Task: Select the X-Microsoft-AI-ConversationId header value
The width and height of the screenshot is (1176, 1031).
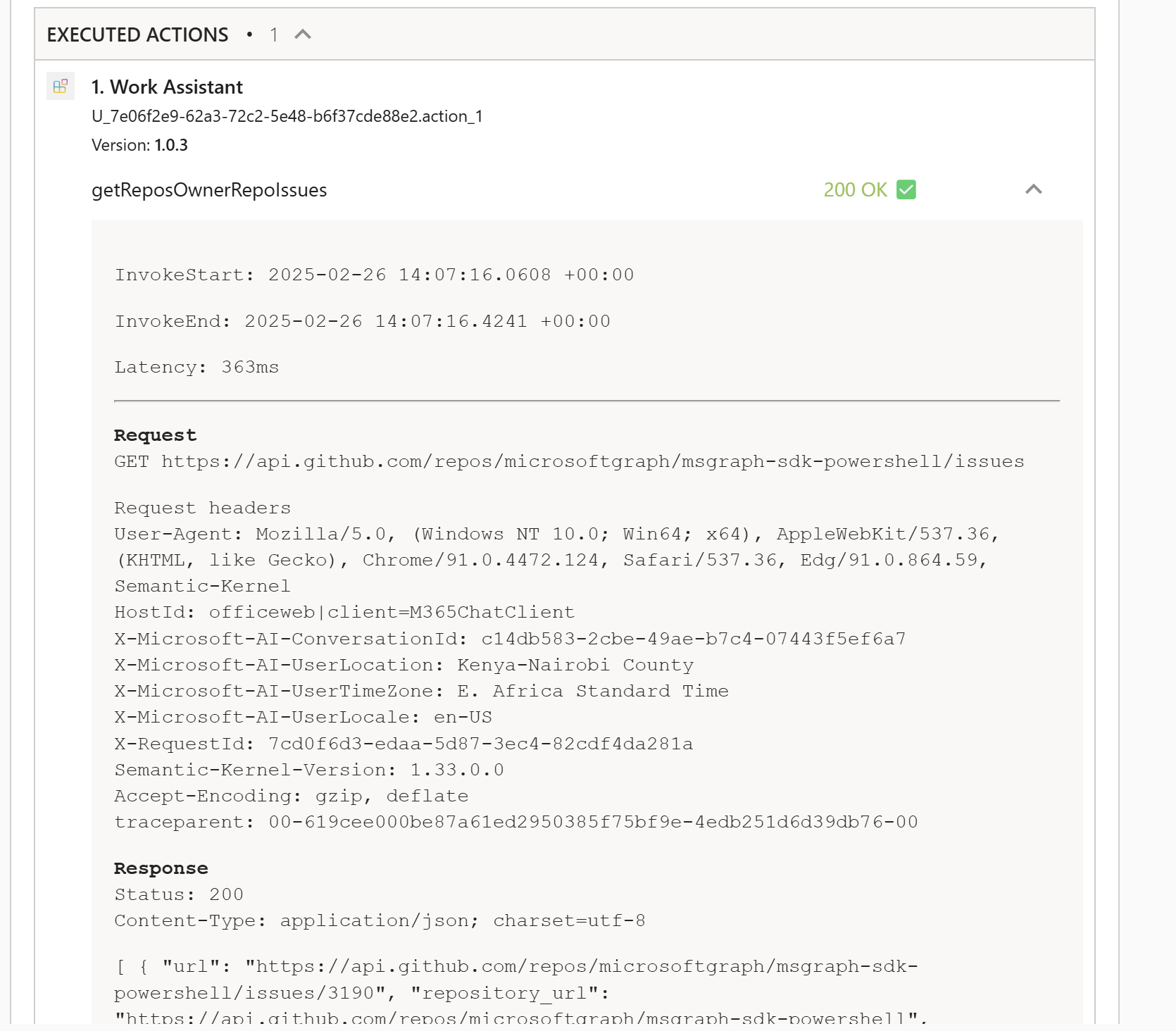Action: coord(694,639)
